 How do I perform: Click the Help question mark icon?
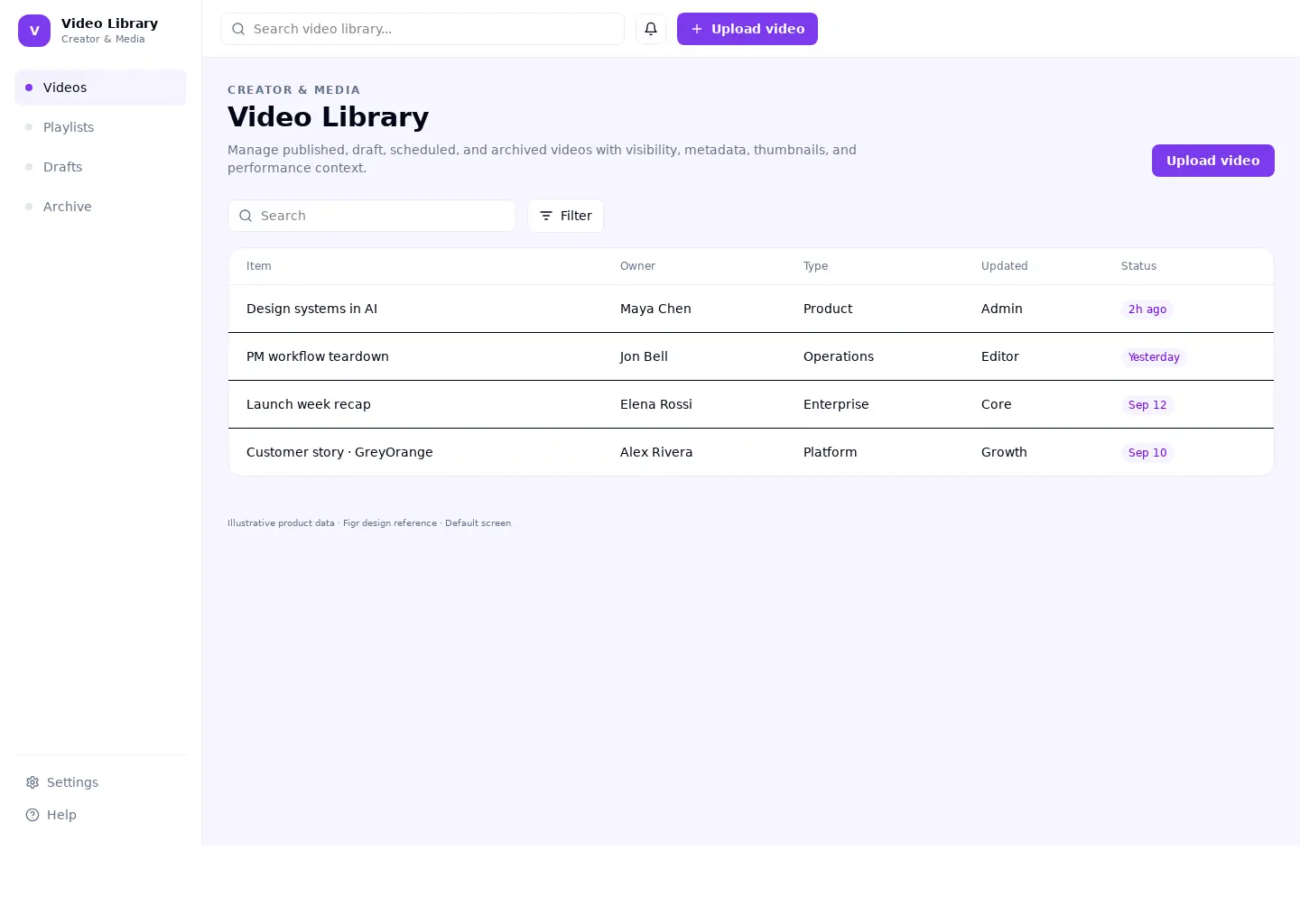pyautogui.click(x=32, y=815)
